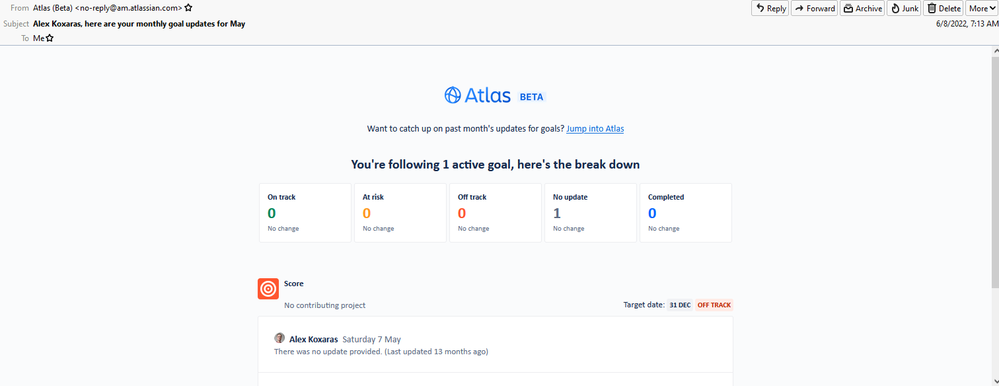999x386 pixels.
Task: Click the 31 DEC target date badge
Action: (680, 305)
